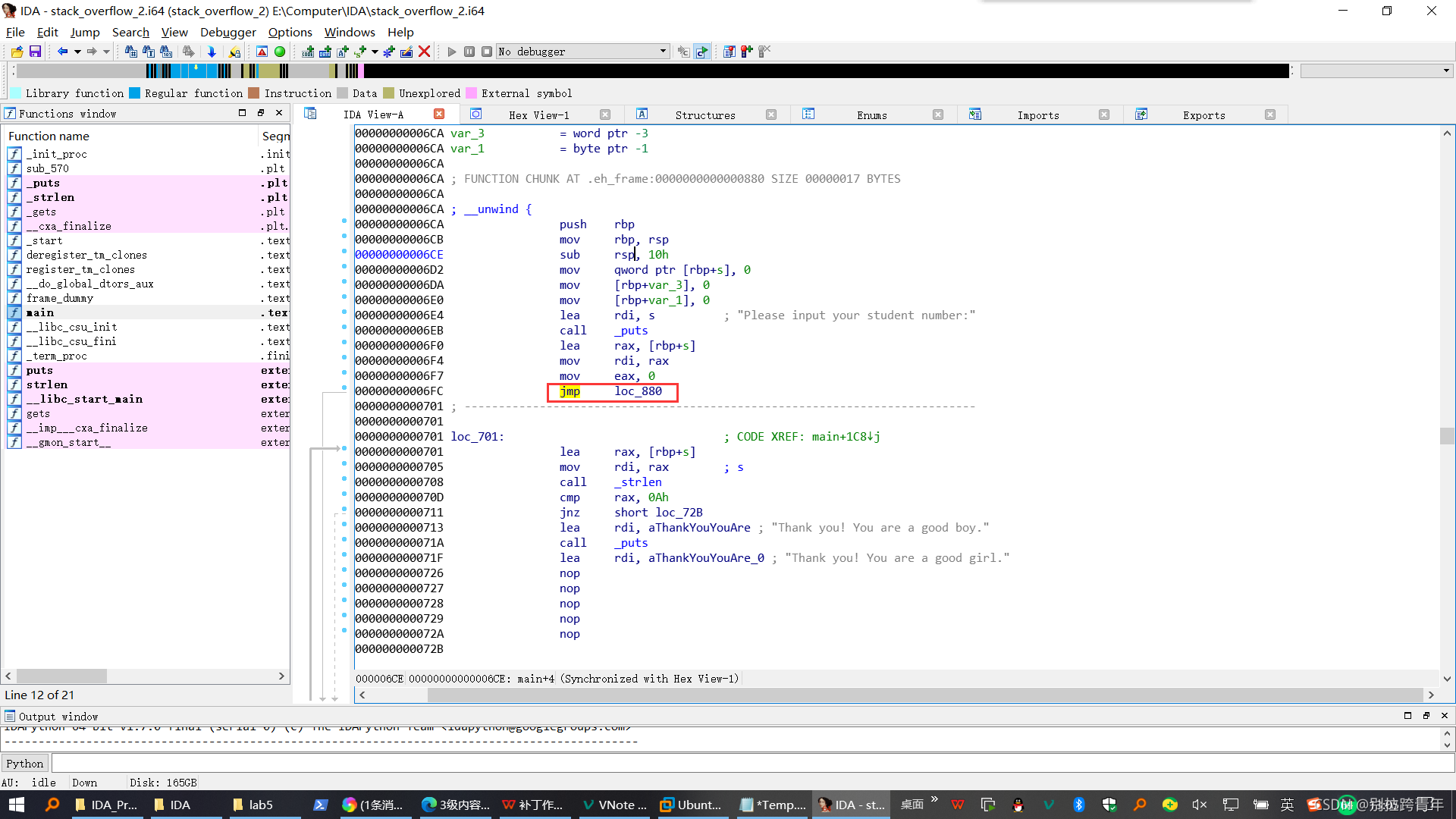Open the Debugger menu
Image resolution: width=1456 pixels, height=819 pixels.
pos(227,32)
